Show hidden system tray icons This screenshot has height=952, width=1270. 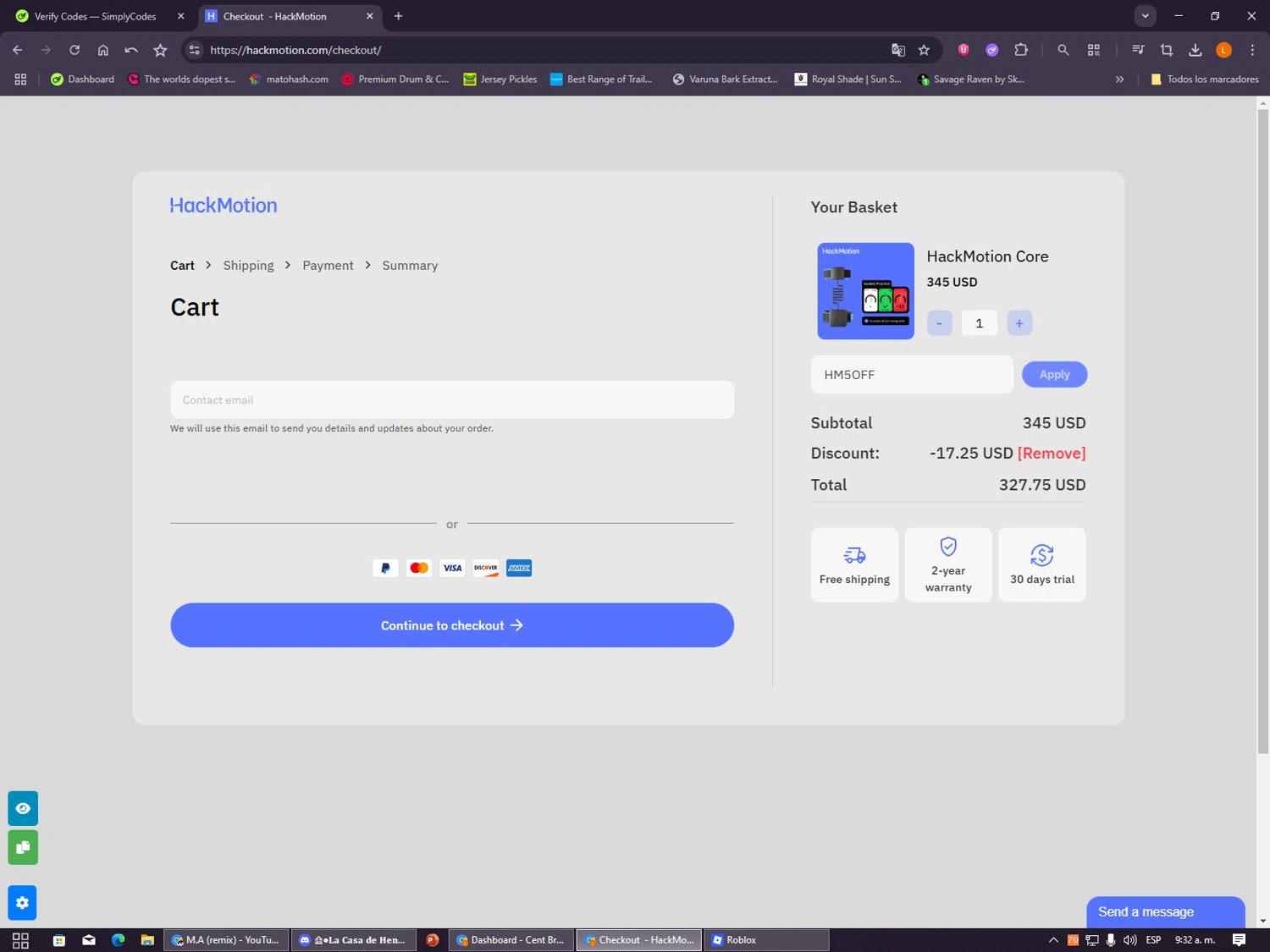pyautogui.click(x=1053, y=940)
